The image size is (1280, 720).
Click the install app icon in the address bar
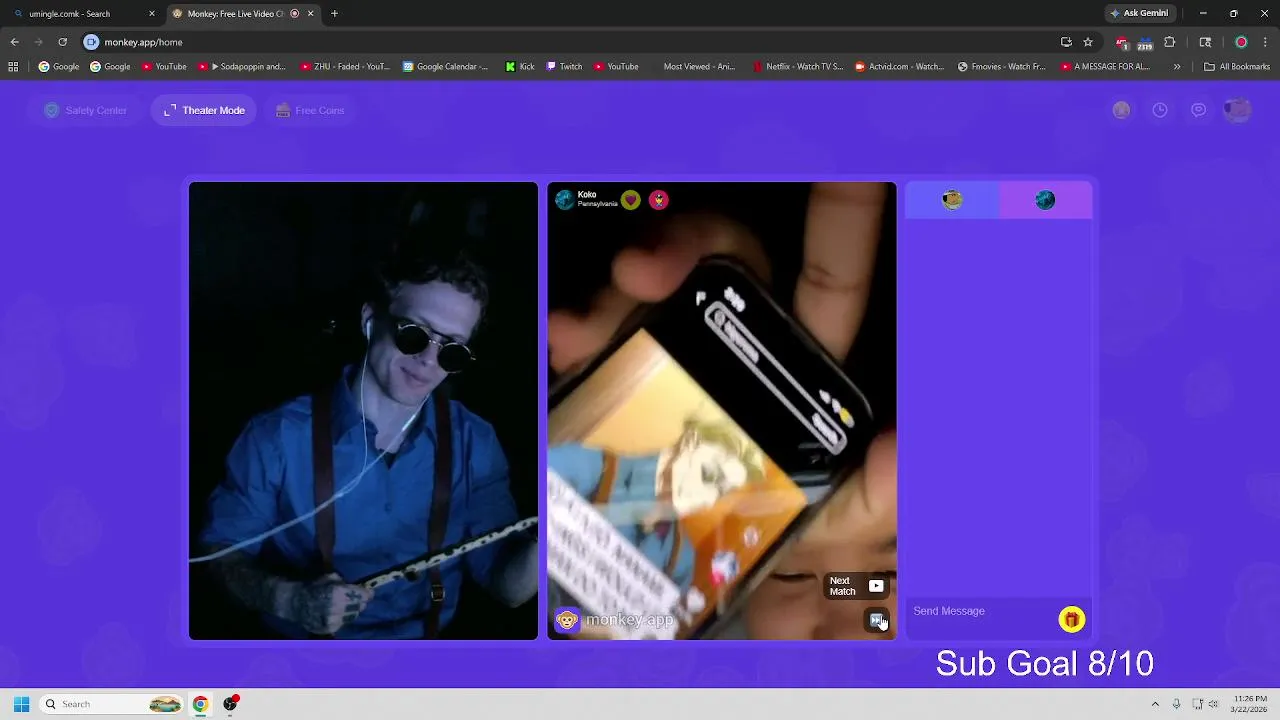(1066, 42)
